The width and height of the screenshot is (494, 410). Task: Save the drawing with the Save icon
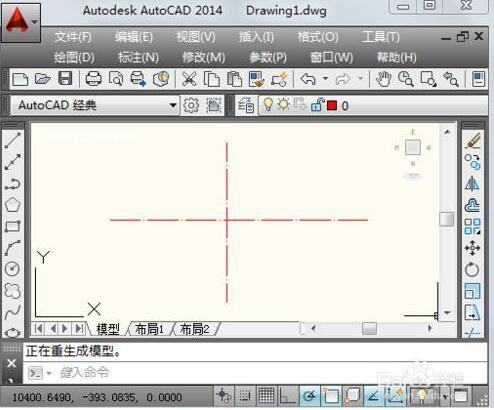click(65, 79)
